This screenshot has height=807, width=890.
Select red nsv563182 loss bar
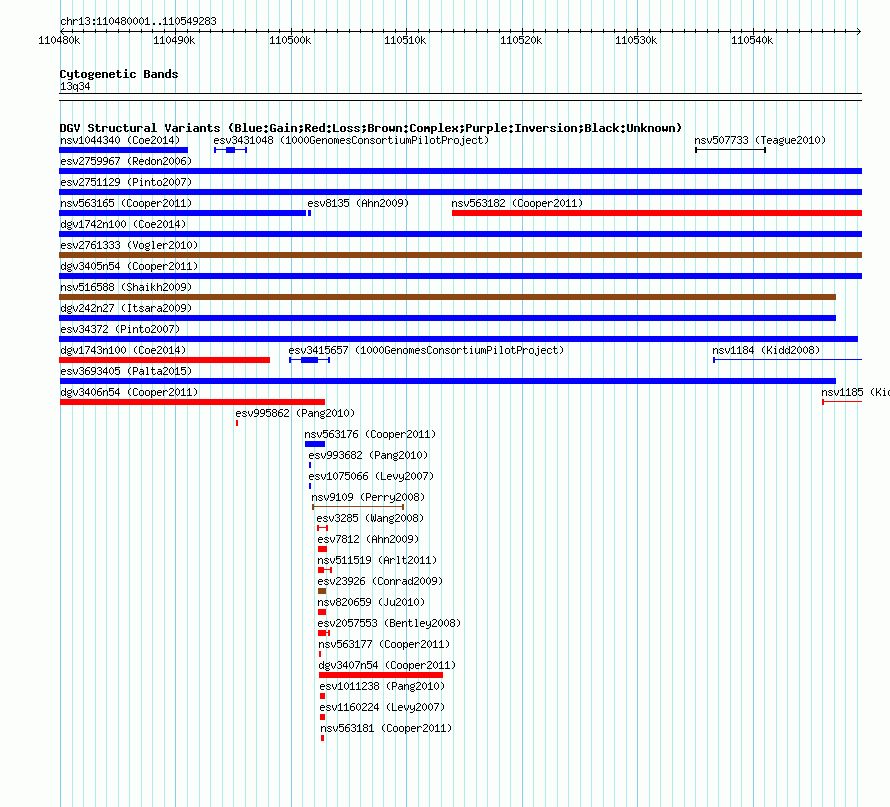(x=657, y=213)
